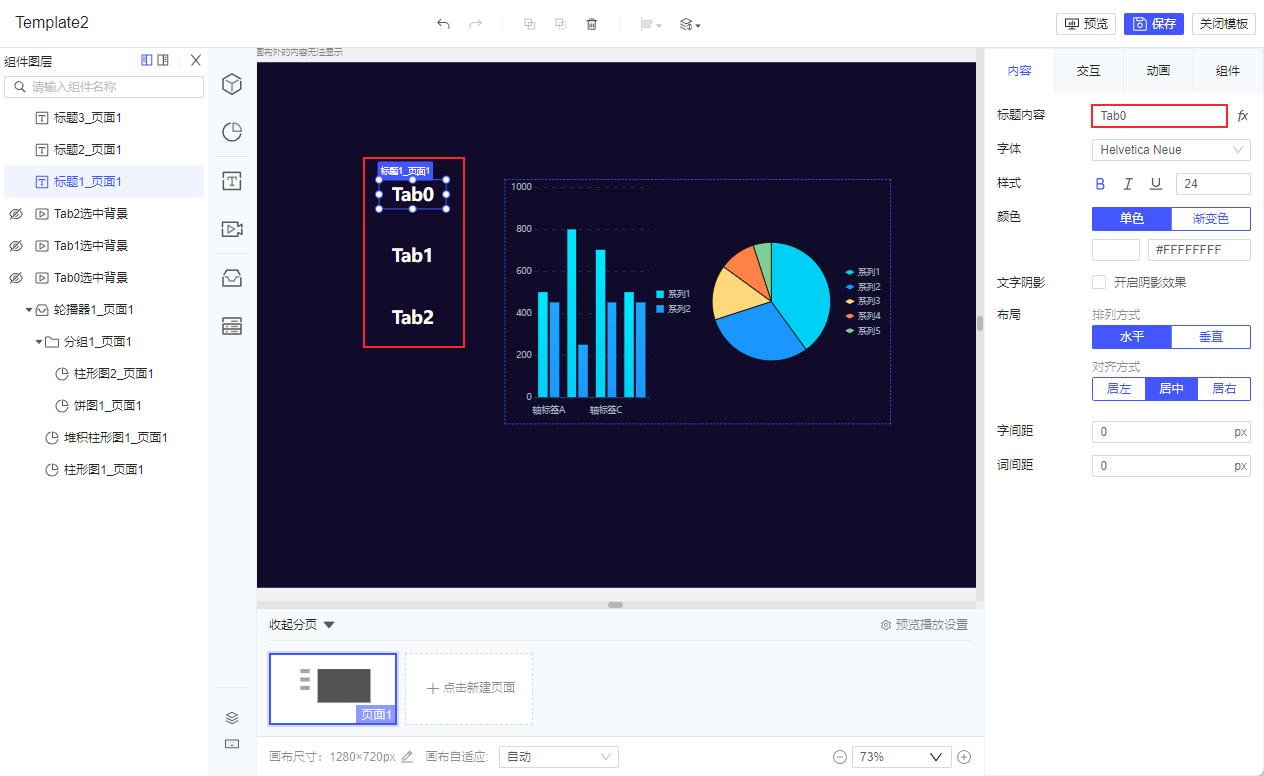The height and width of the screenshot is (776, 1264).
Task: Open the alignment dropdown in toolbar
Action: (x=653, y=24)
